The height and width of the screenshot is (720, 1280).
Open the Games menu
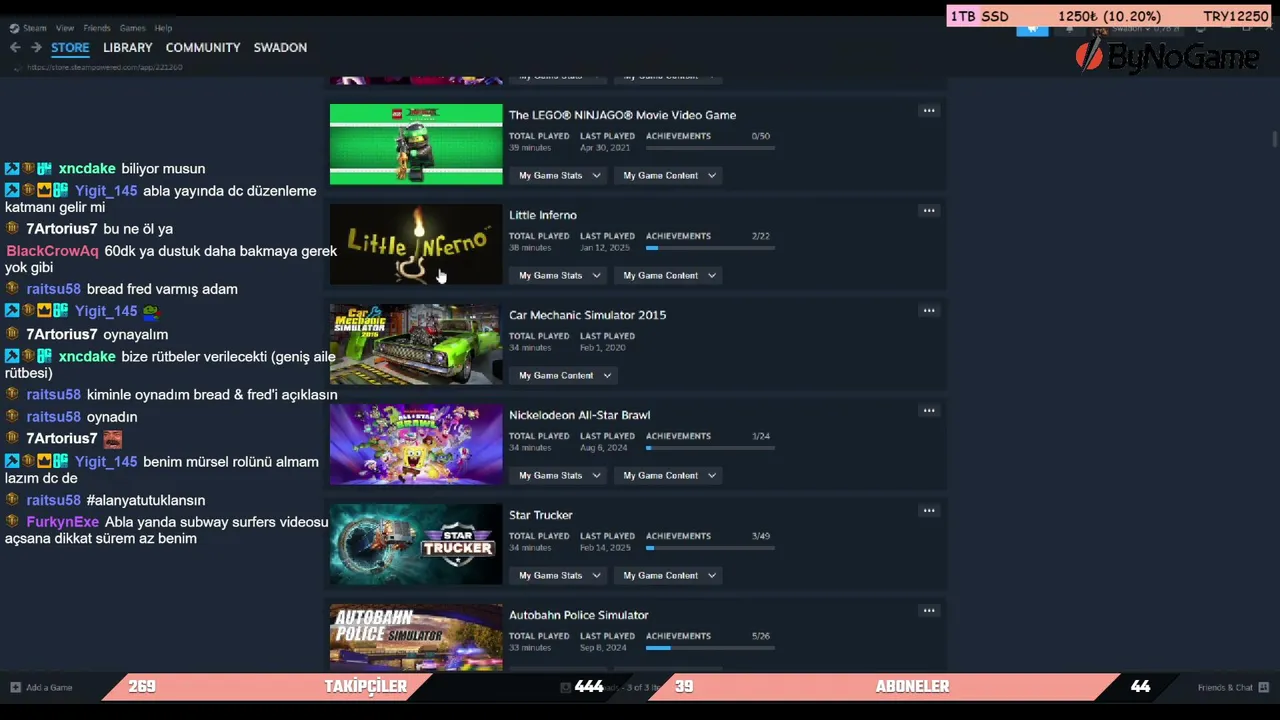coord(132,28)
